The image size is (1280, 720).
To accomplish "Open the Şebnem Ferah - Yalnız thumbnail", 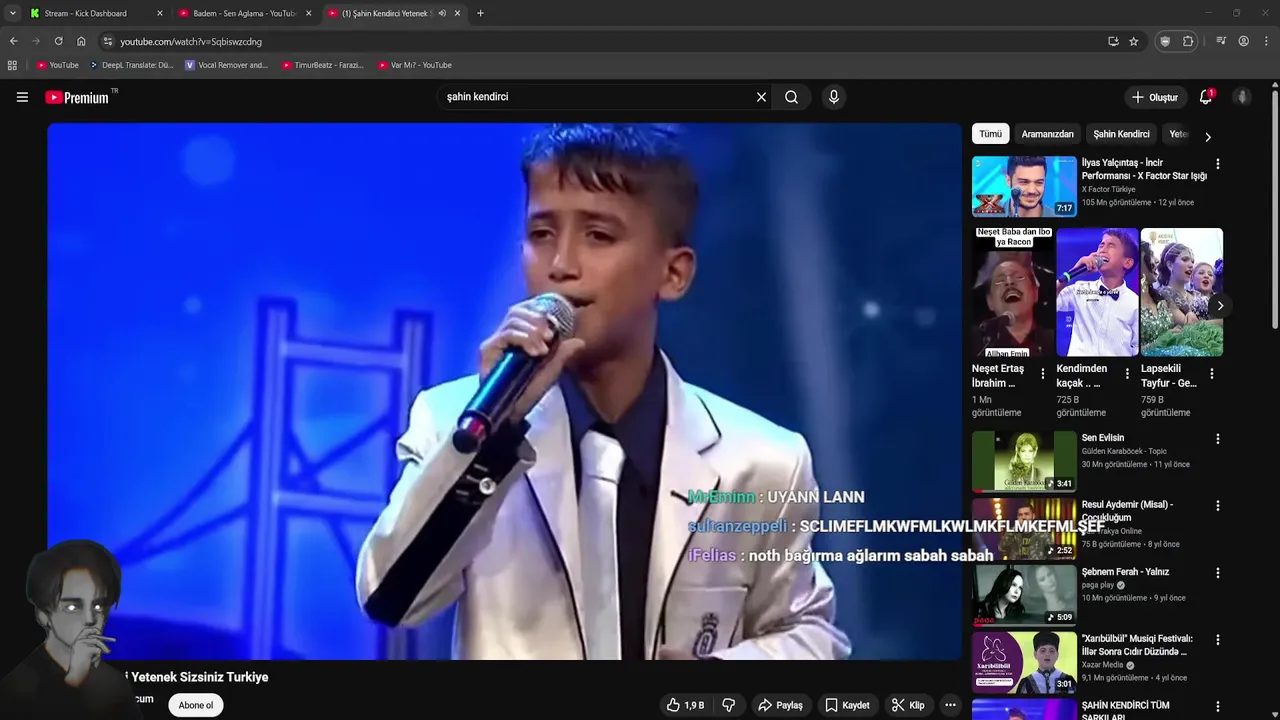I will pyautogui.click(x=1024, y=595).
